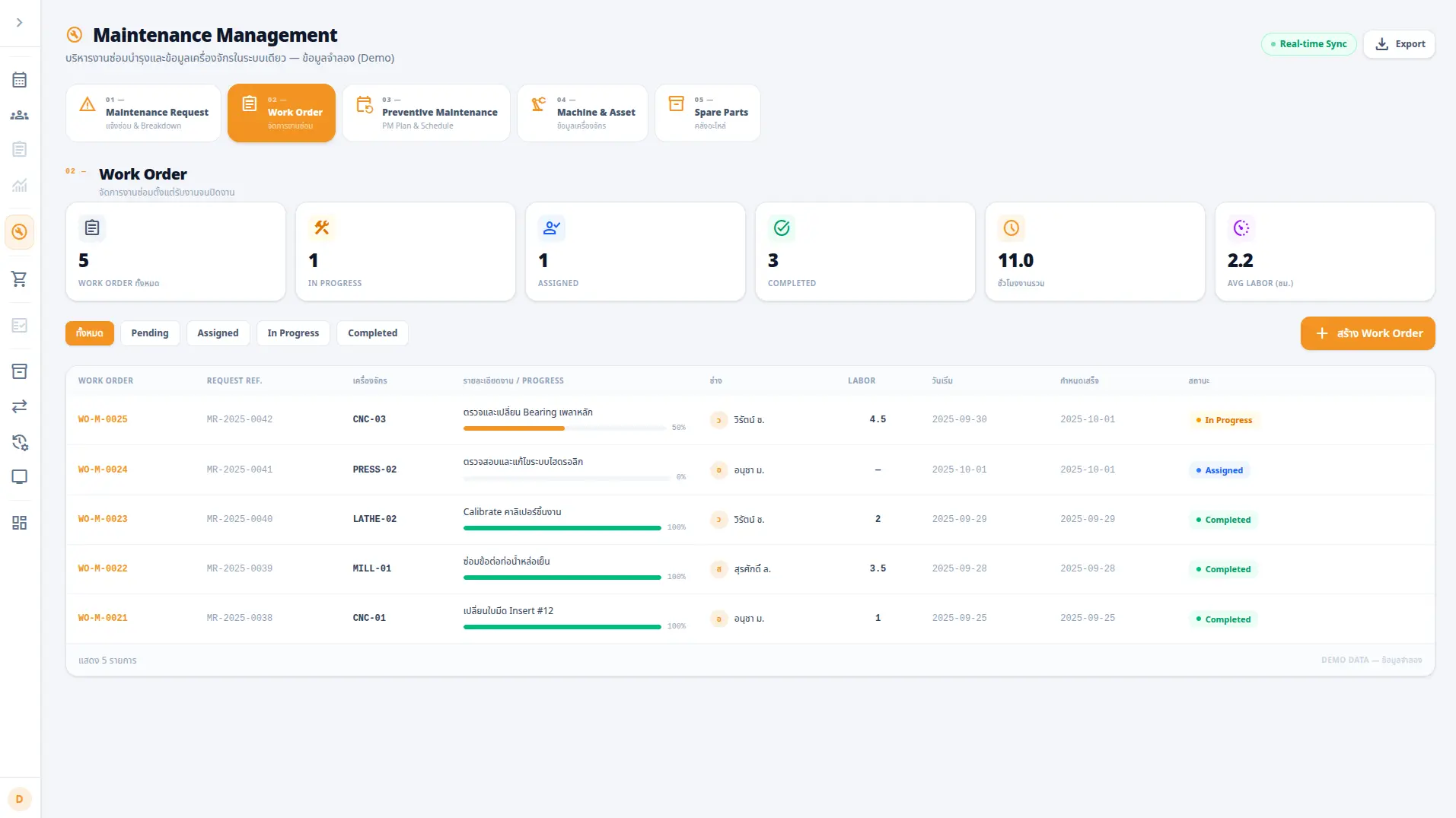Switch to Machine & Asset tab
Viewport: 1456px width, 818px height.
(582, 113)
